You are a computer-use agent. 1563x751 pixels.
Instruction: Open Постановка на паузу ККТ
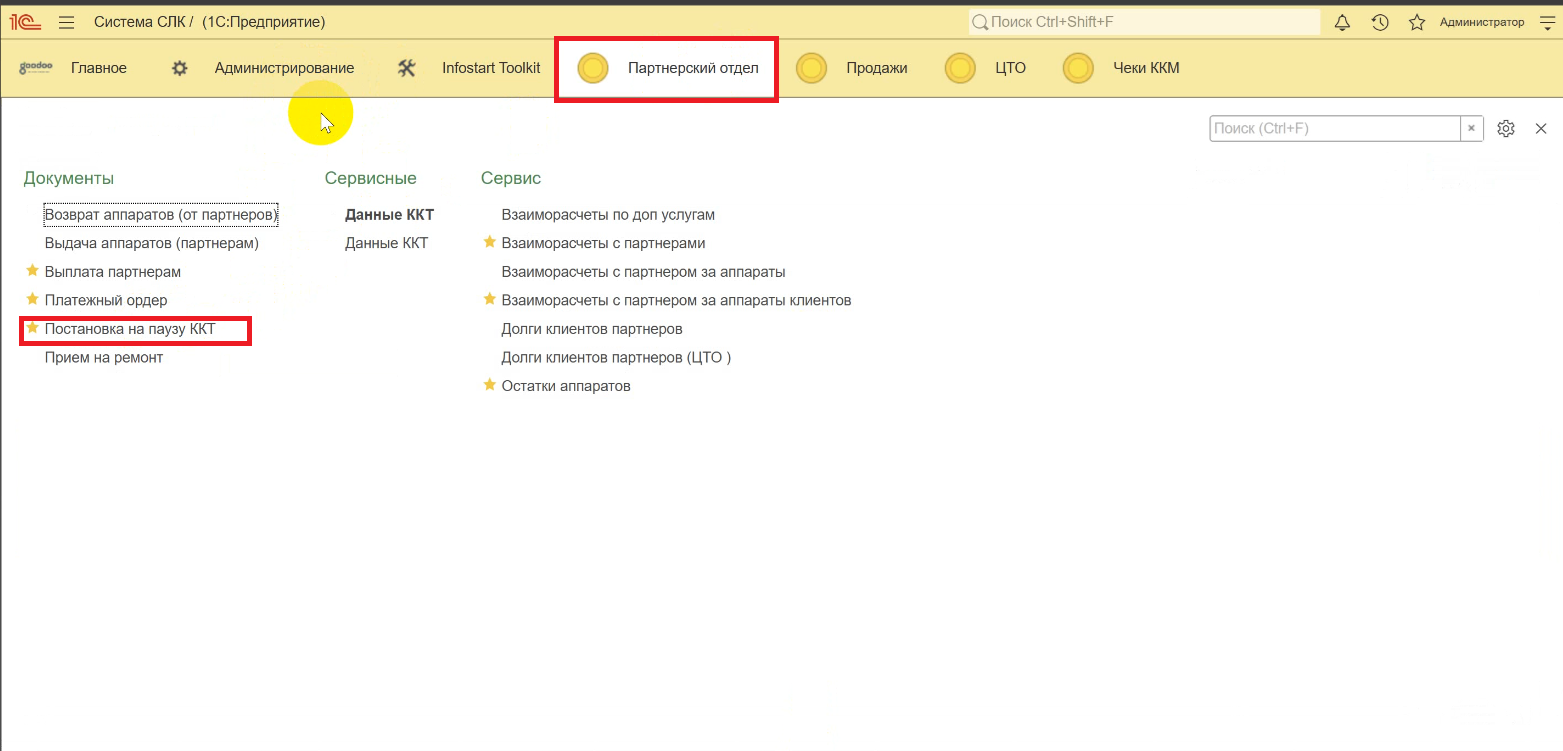[x=130, y=329]
